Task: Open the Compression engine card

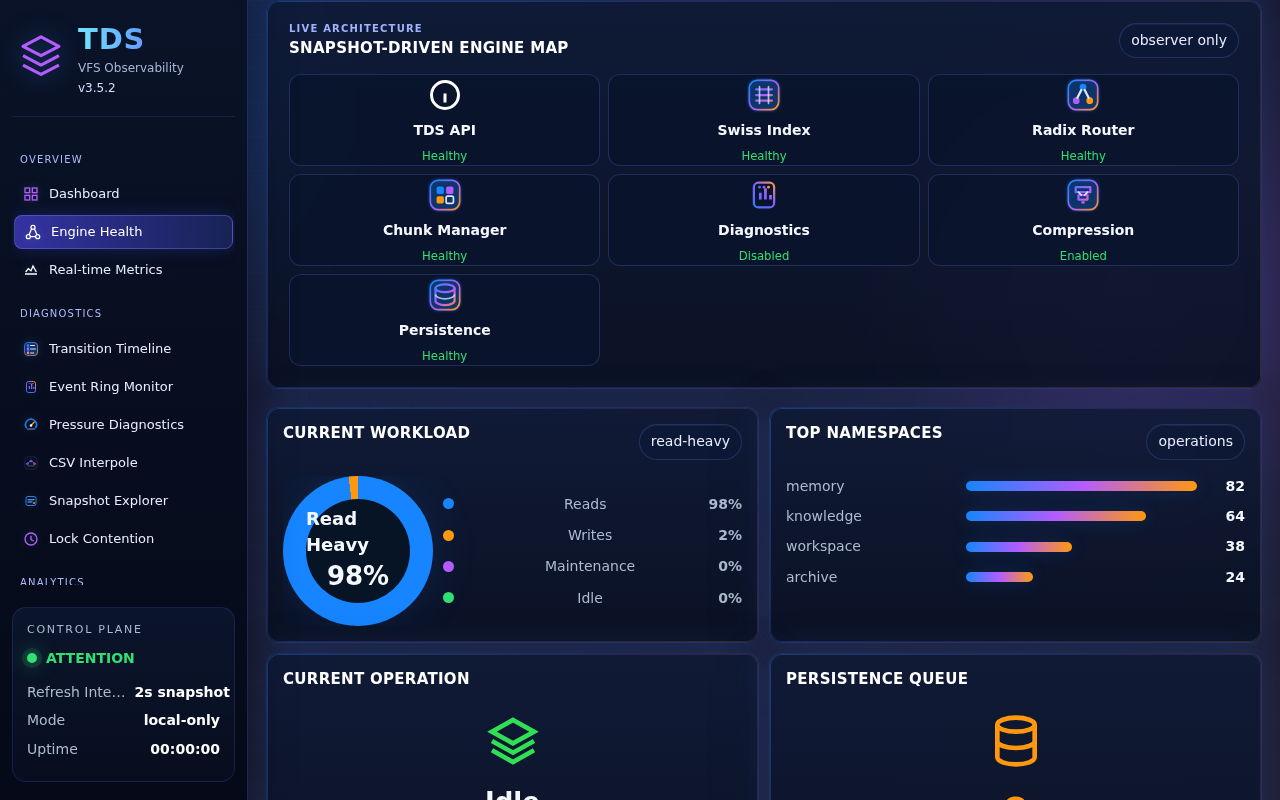Action: coord(1083,220)
